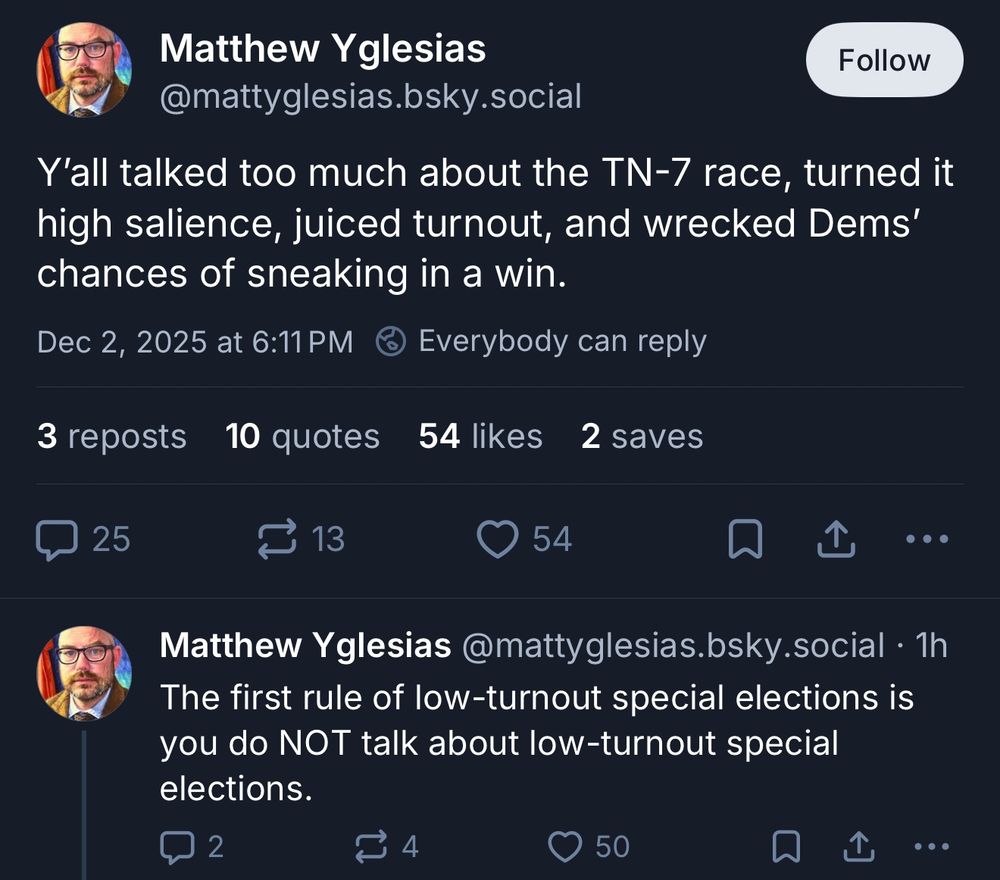
Task: Like the low-turnout special elections reply
Action: coord(567,846)
